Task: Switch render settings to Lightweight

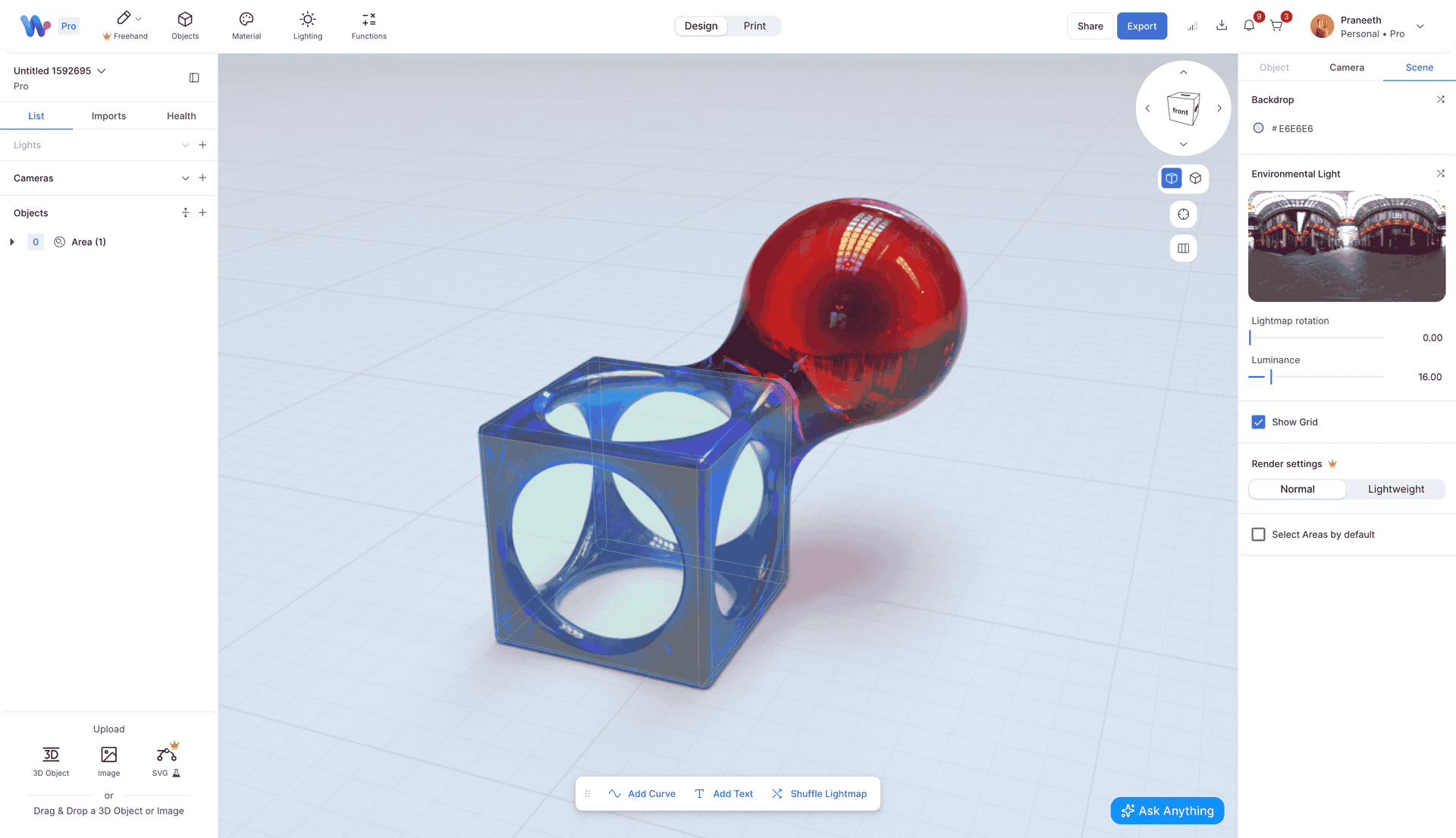Action: point(1395,489)
